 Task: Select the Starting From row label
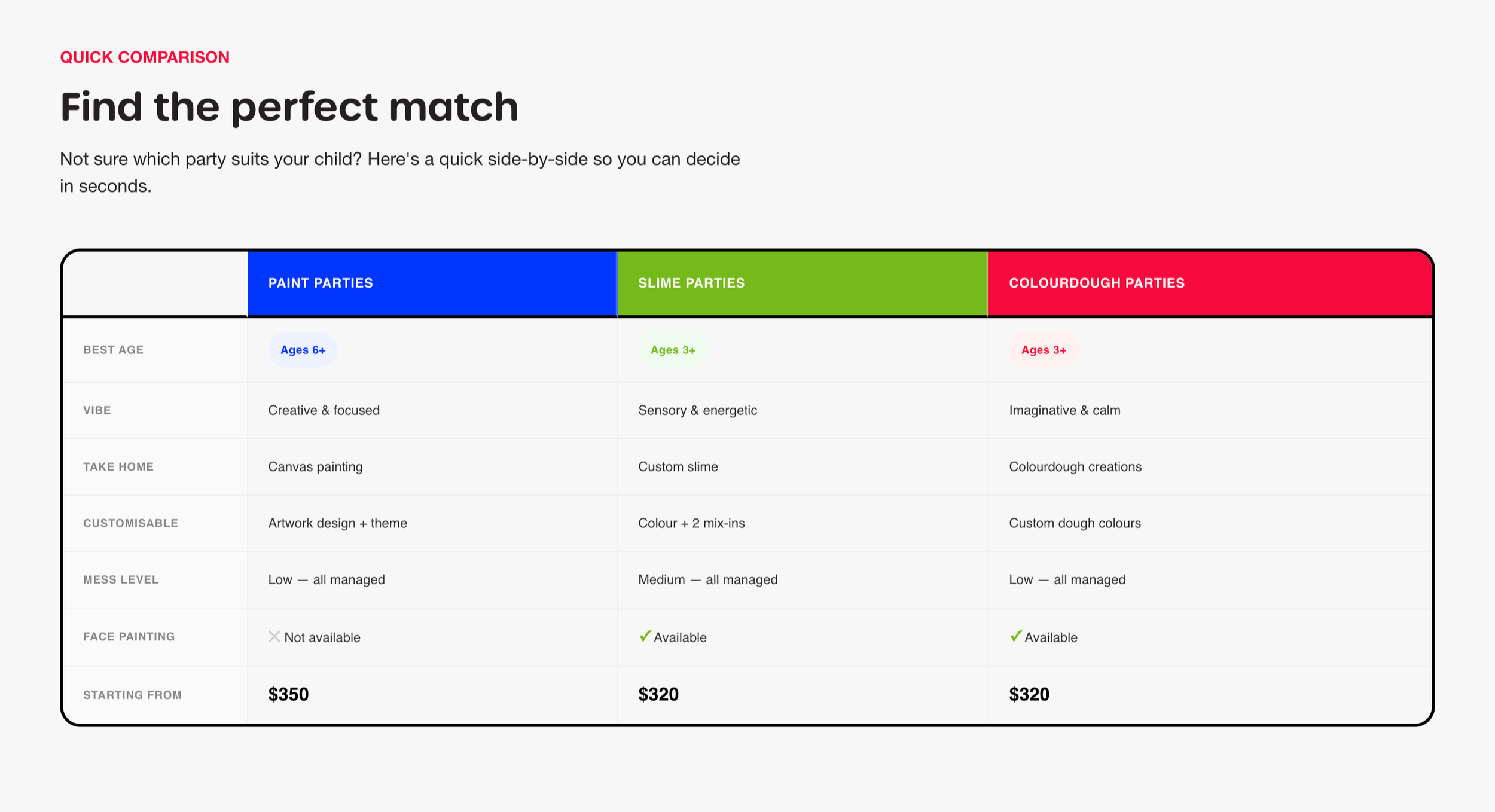point(132,695)
